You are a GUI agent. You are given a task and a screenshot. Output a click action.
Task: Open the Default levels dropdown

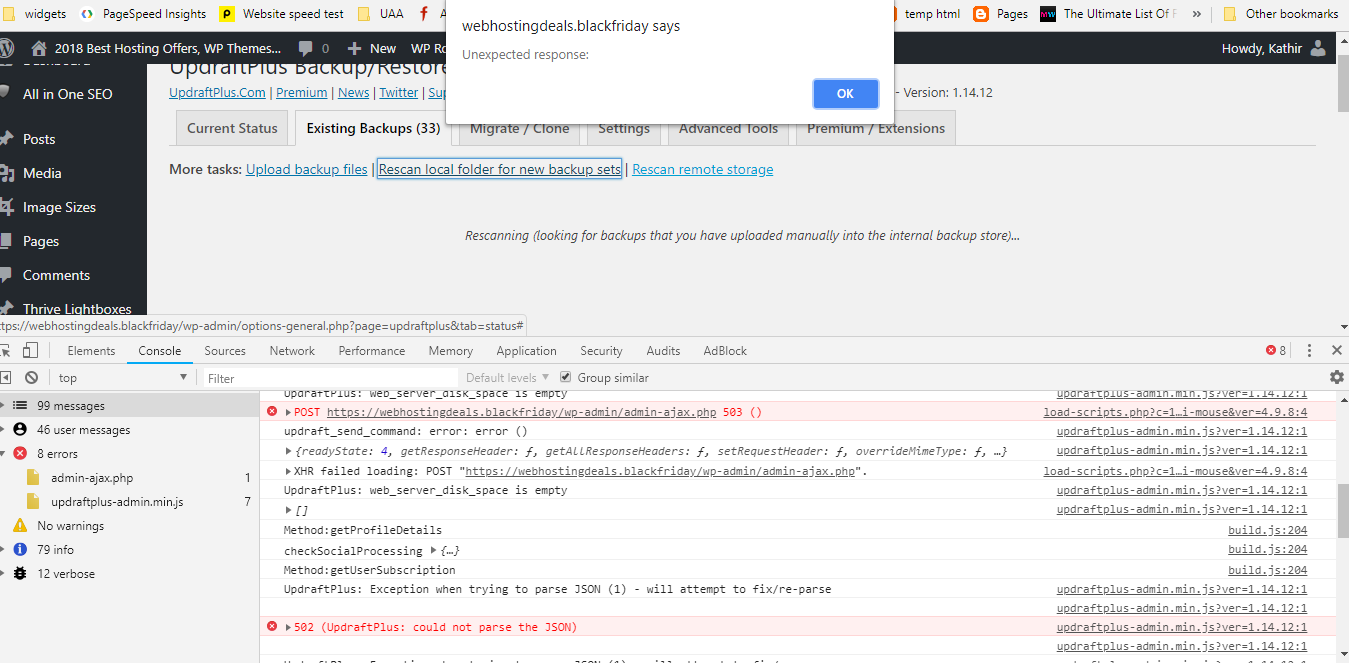click(x=507, y=377)
